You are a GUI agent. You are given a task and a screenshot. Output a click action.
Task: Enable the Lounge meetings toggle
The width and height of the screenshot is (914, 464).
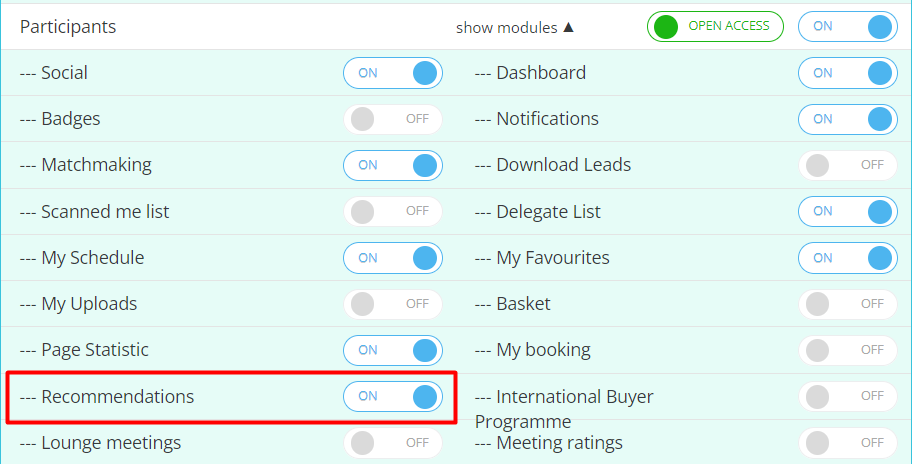(392, 442)
